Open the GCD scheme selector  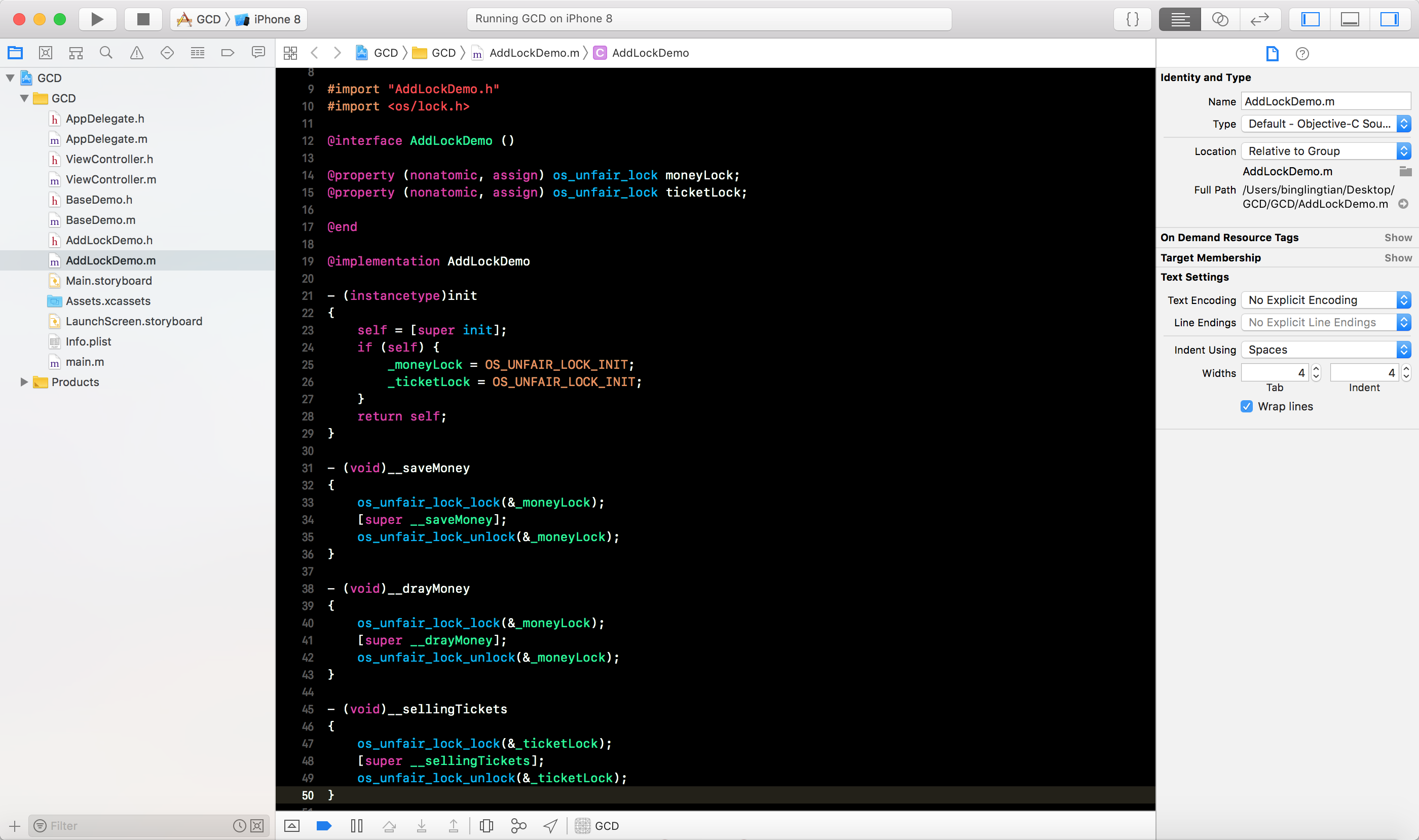tap(199, 19)
